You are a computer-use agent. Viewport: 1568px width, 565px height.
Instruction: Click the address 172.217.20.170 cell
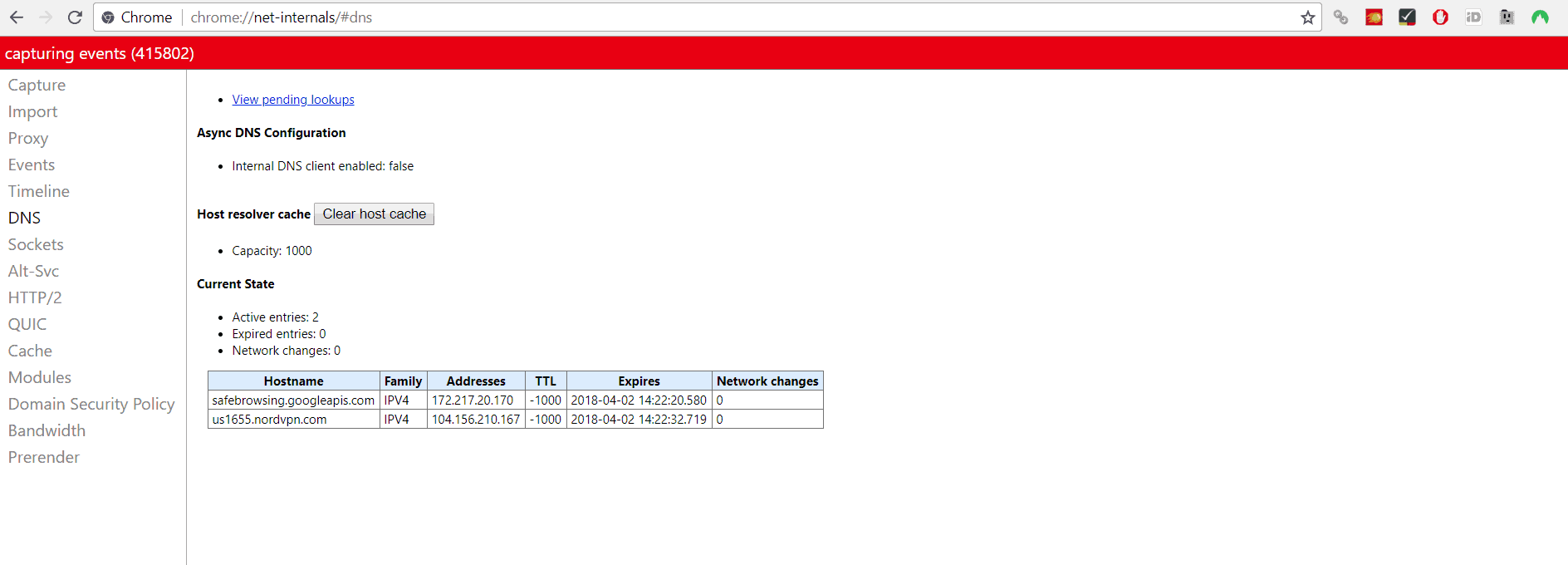coord(476,400)
